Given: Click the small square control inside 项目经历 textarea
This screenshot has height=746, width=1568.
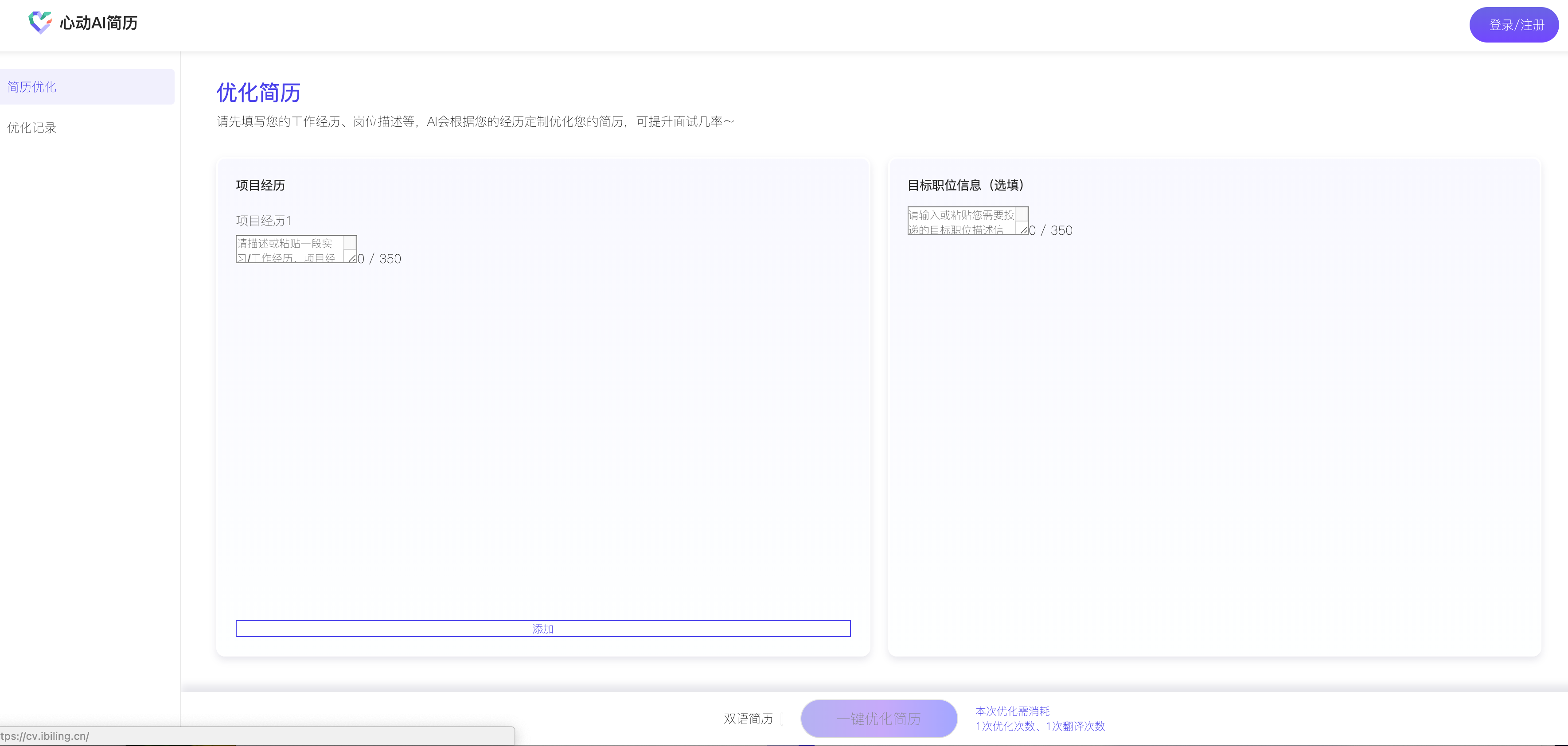Looking at the screenshot, I should coord(349,243).
